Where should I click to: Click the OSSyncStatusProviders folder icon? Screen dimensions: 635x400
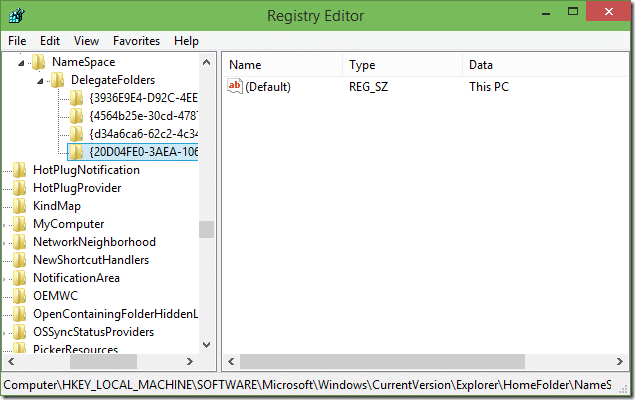19,332
